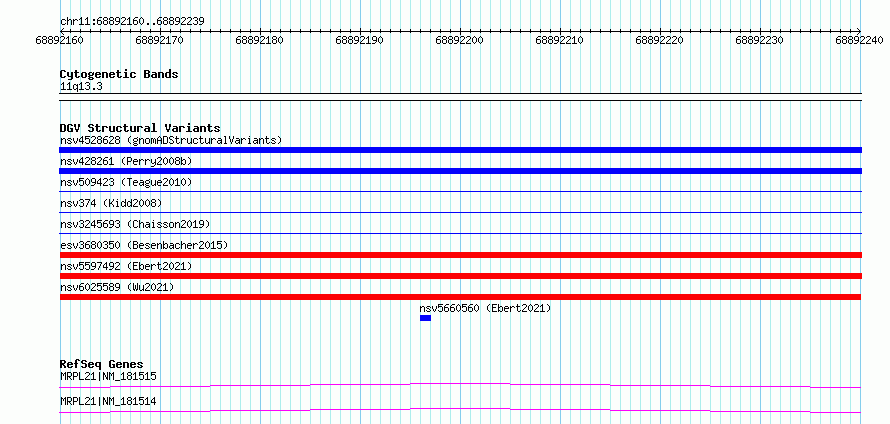Click ruler position 68892190
Screen dimensions: 890x424
point(359,40)
